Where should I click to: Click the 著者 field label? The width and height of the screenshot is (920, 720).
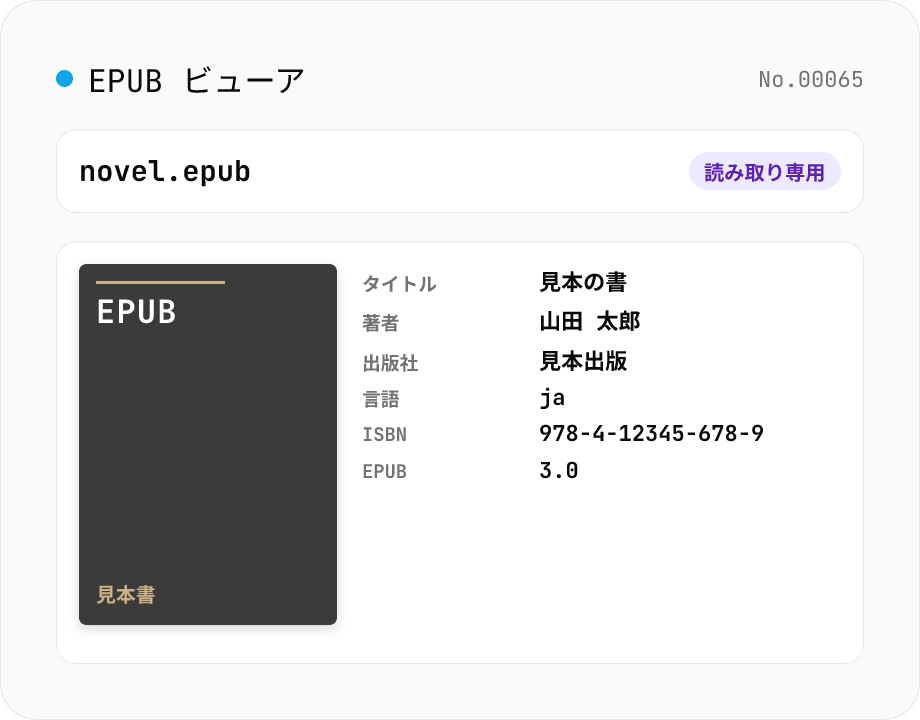381,323
